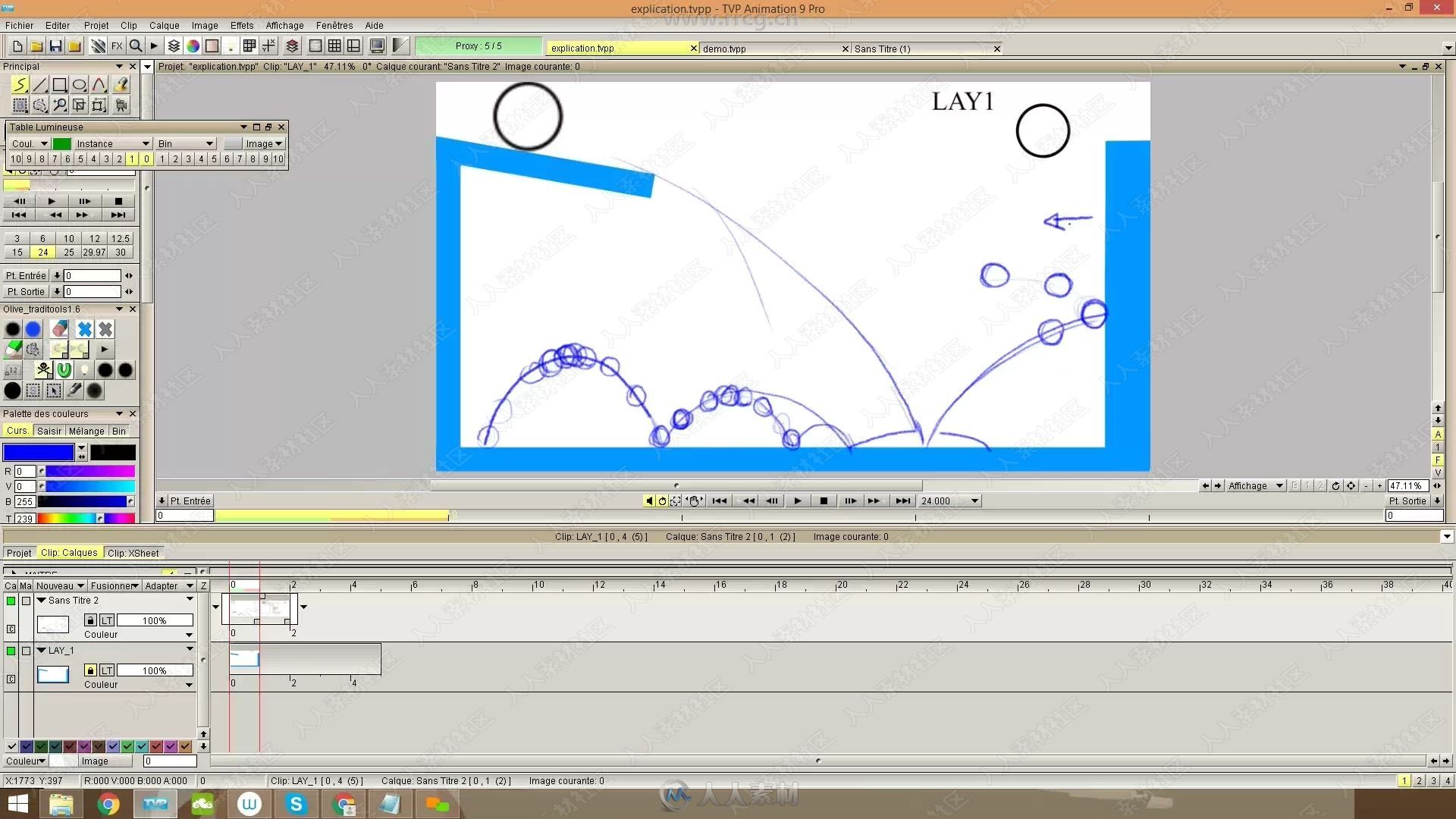Toggle the C box on LAY_1 layer

point(11,679)
